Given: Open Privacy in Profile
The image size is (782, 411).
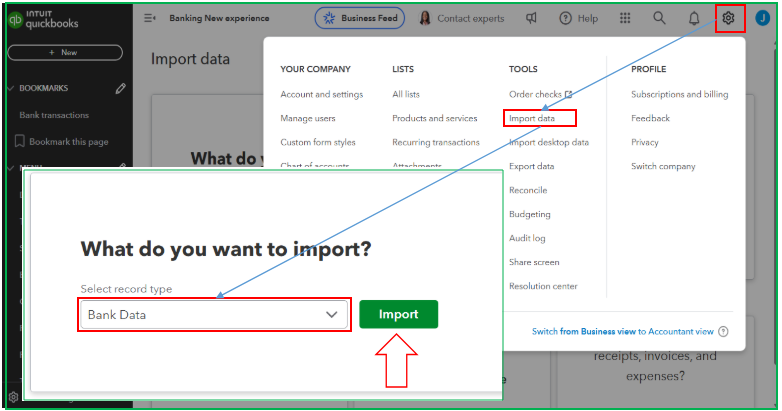Looking at the screenshot, I should click(645, 142).
